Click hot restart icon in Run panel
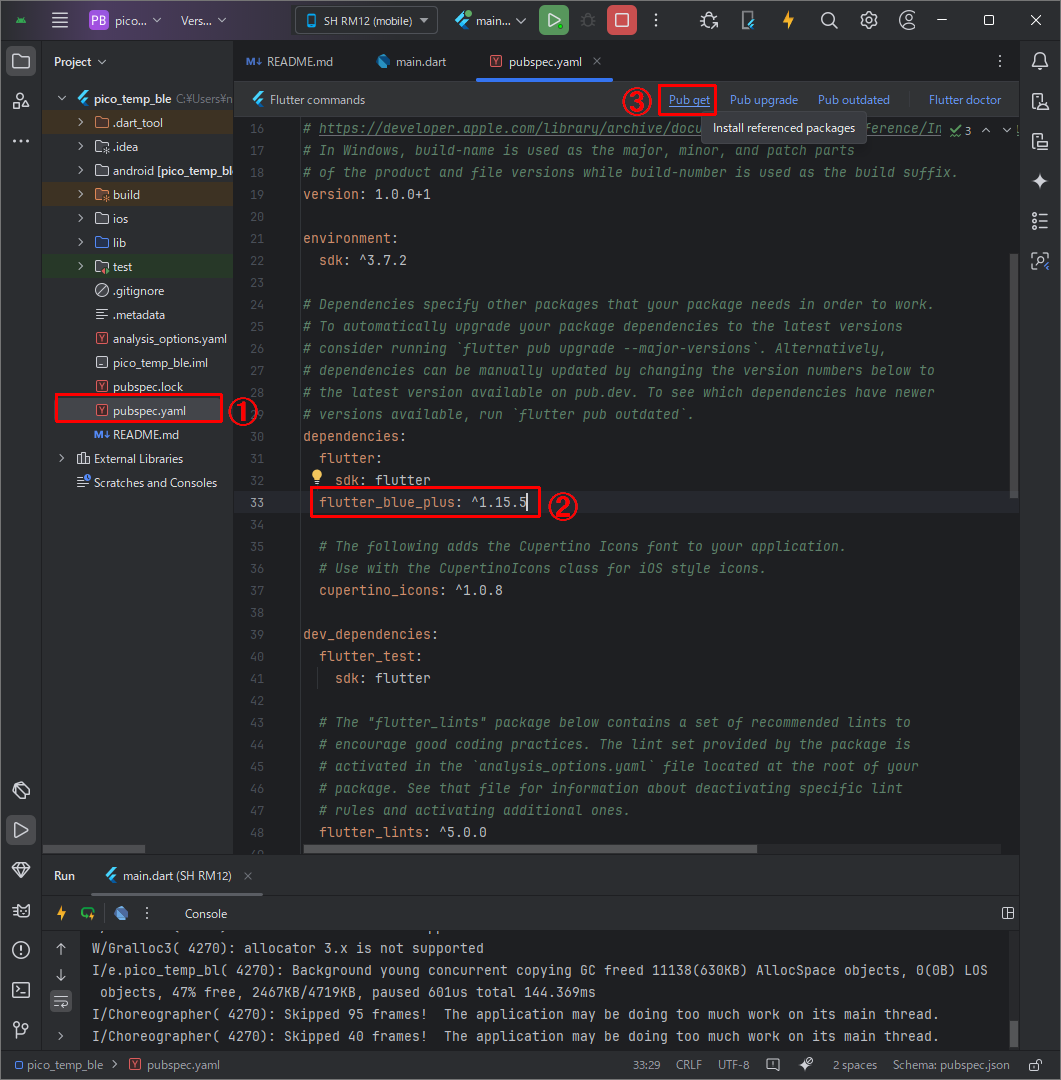Image resolution: width=1061 pixels, height=1080 pixels. pyautogui.click(x=87, y=913)
